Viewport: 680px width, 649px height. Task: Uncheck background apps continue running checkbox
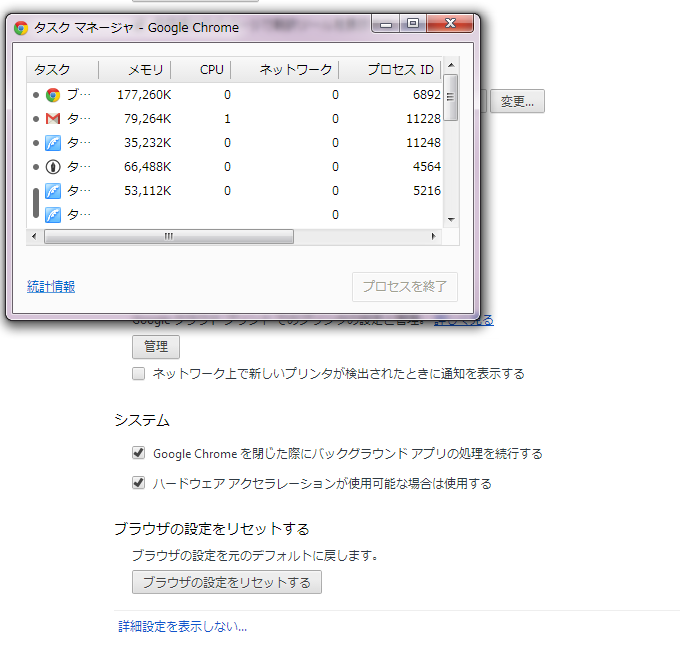coord(138,453)
